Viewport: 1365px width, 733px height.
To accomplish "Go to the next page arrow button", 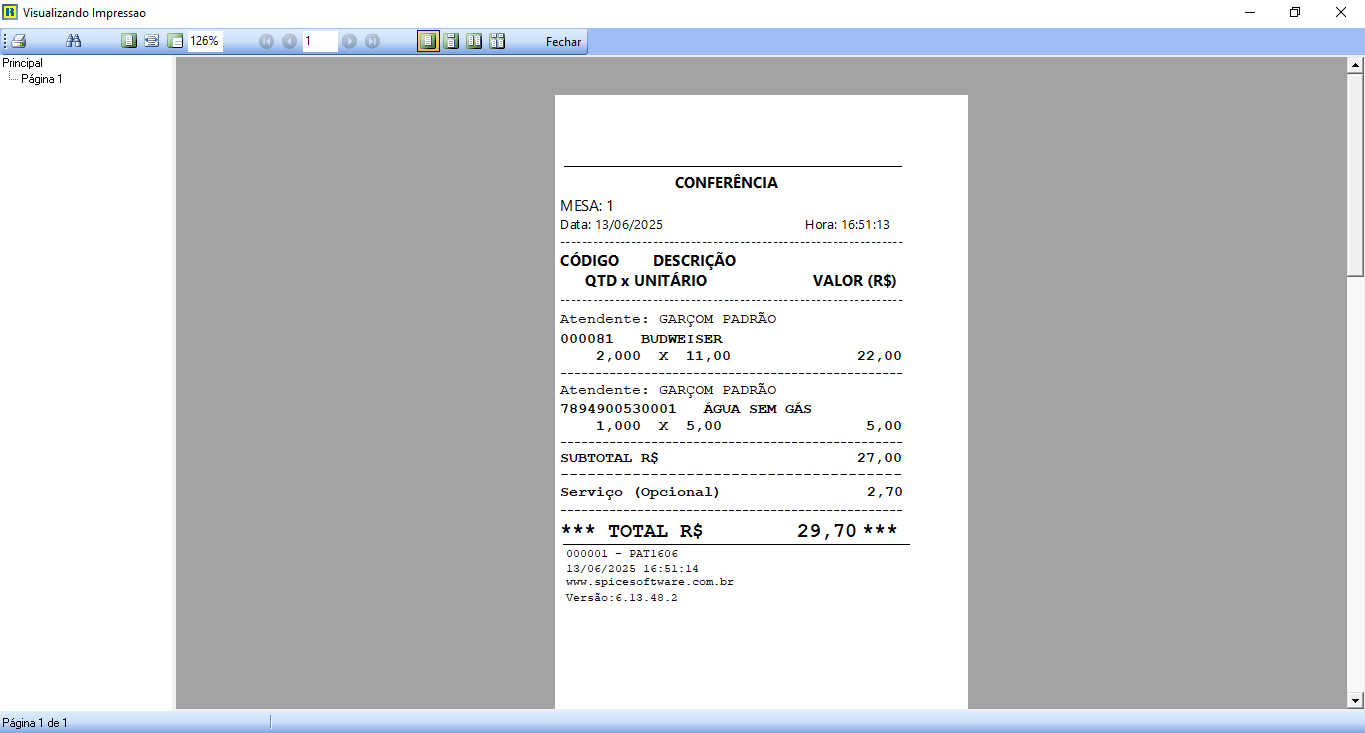I will (x=349, y=41).
